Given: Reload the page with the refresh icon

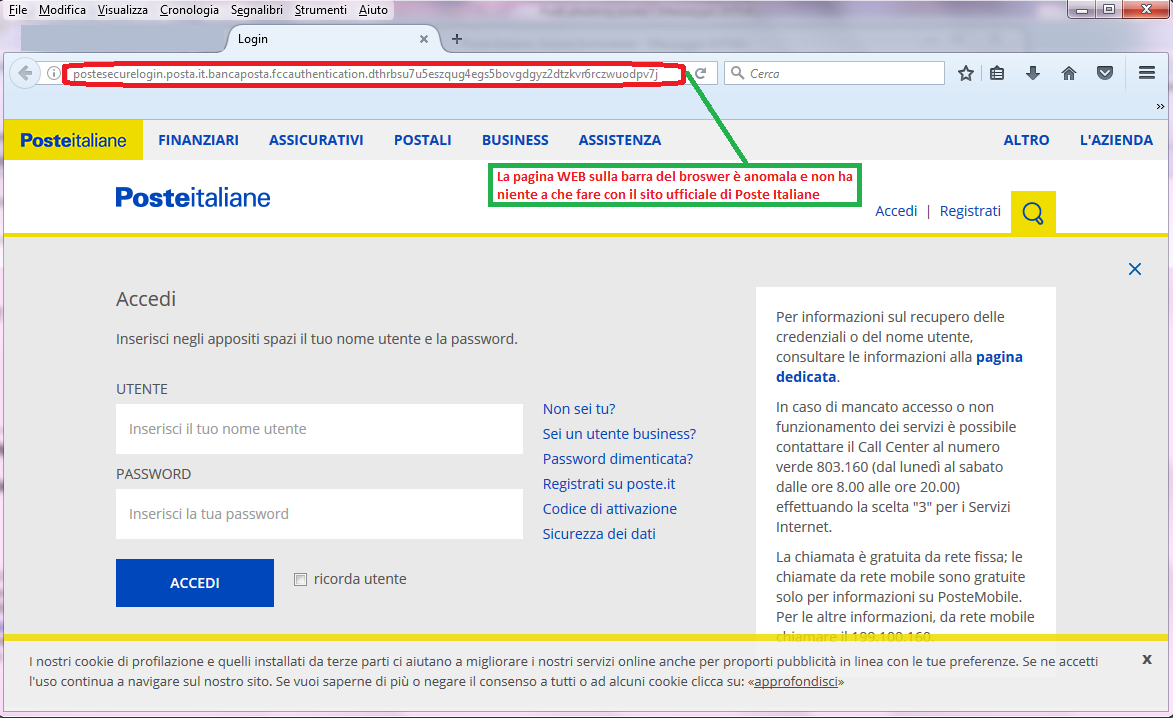Looking at the screenshot, I should [701, 73].
